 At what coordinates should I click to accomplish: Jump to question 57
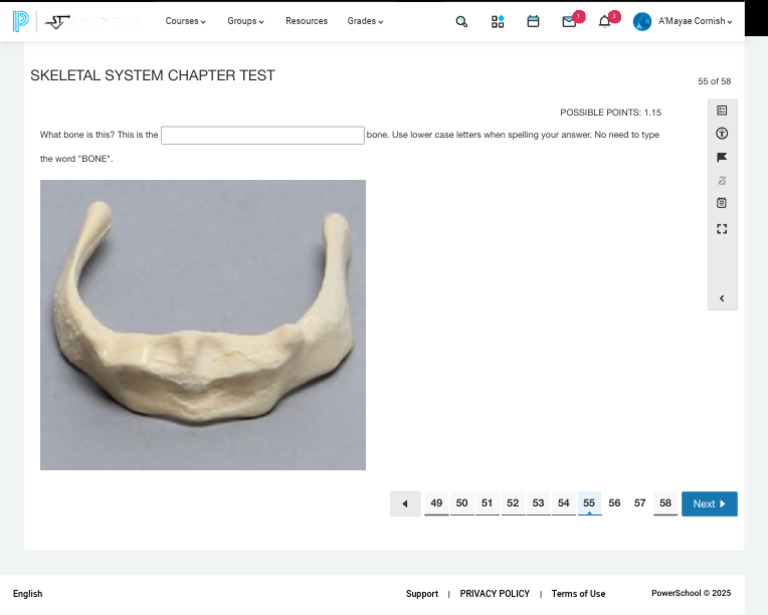(x=640, y=503)
